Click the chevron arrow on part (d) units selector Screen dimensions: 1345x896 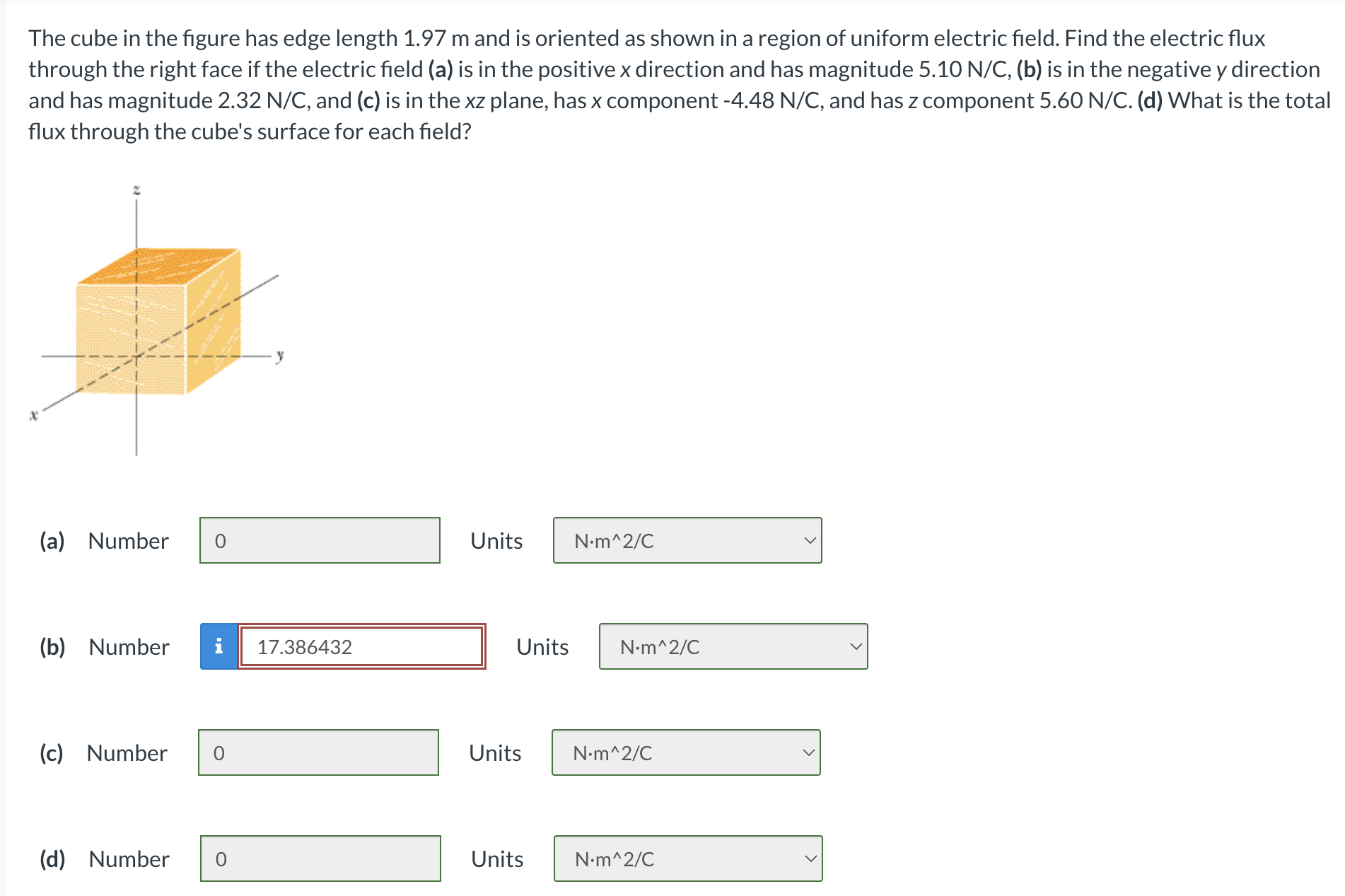(x=809, y=859)
